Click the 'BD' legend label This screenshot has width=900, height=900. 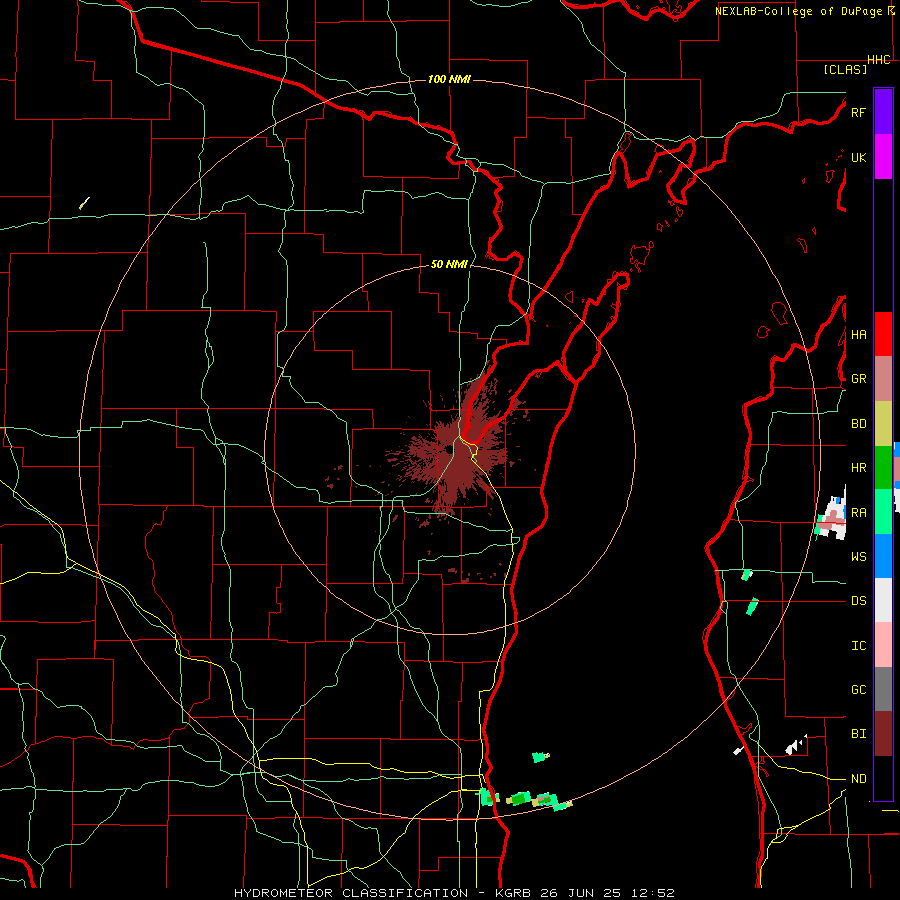tap(859, 424)
